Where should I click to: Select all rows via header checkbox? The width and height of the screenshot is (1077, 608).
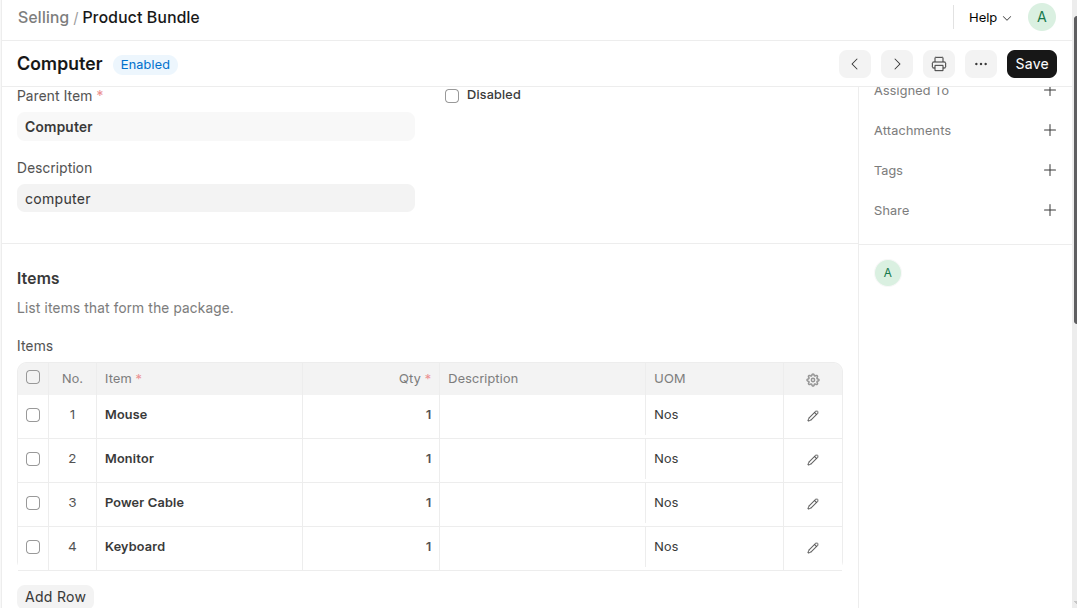point(33,378)
